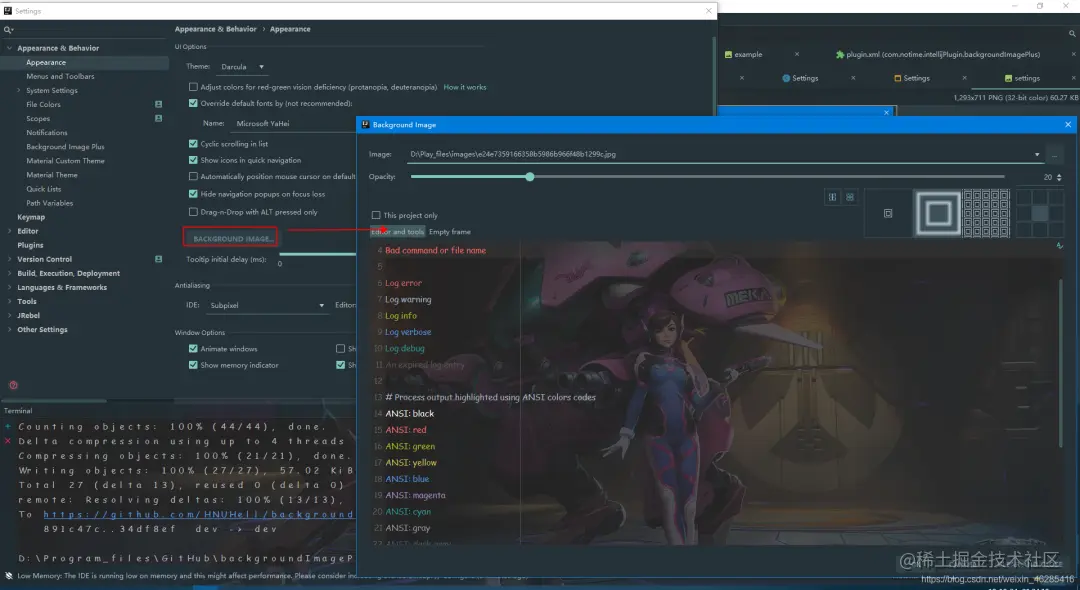Close the Settings window
1080x590 pixels.
point(708,11)
